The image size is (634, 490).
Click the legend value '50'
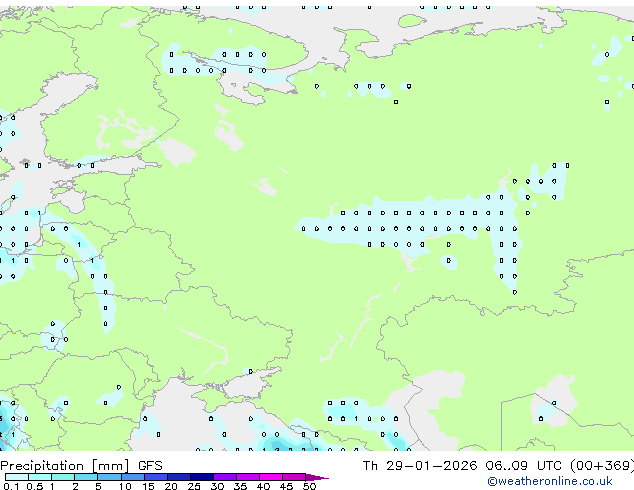pyautogui.click(x=309, y=486)
